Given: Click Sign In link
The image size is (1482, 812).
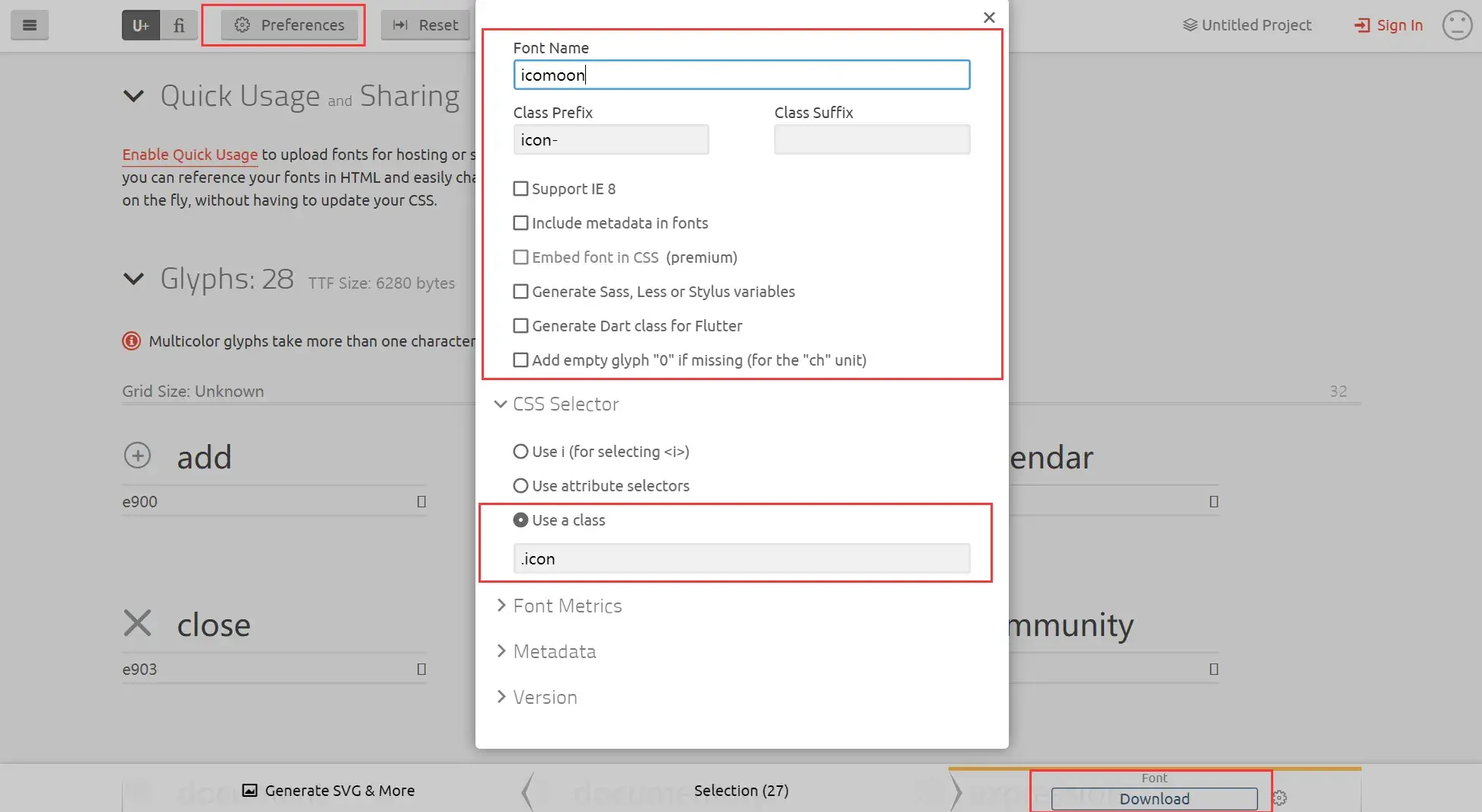Looking at the screenshot, I should (1388, 25).
